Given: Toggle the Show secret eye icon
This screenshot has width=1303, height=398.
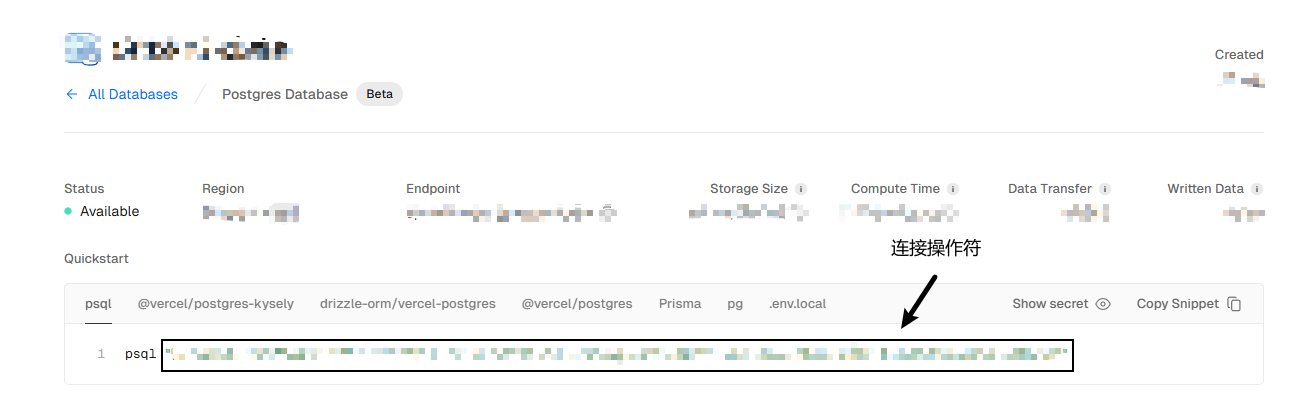Looking at the screenshot, I should 1103,304.
